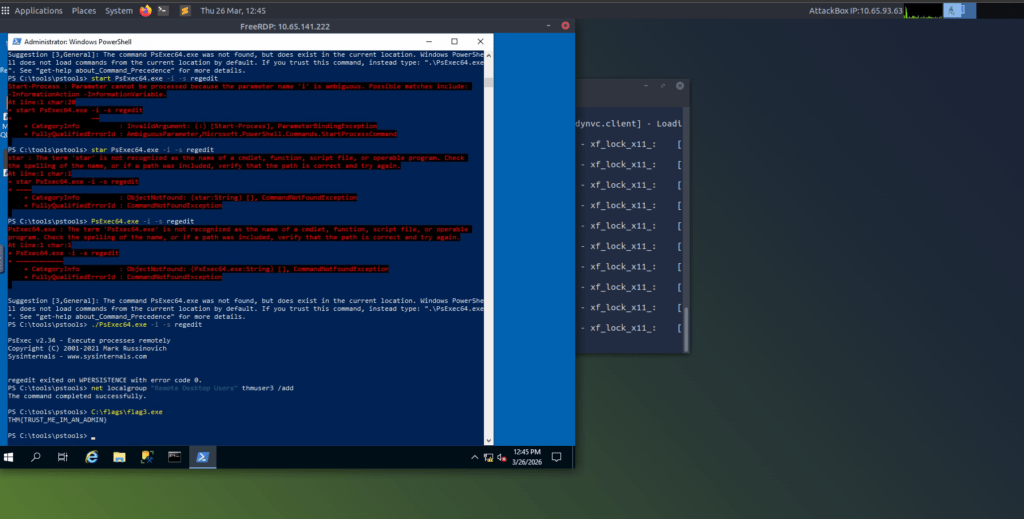Click the flag text THM{TRUST_ME_IM_AN_ADMIN}
Image resolution: width=1024 pixels, height=519 pixels.
click(57, 420)
